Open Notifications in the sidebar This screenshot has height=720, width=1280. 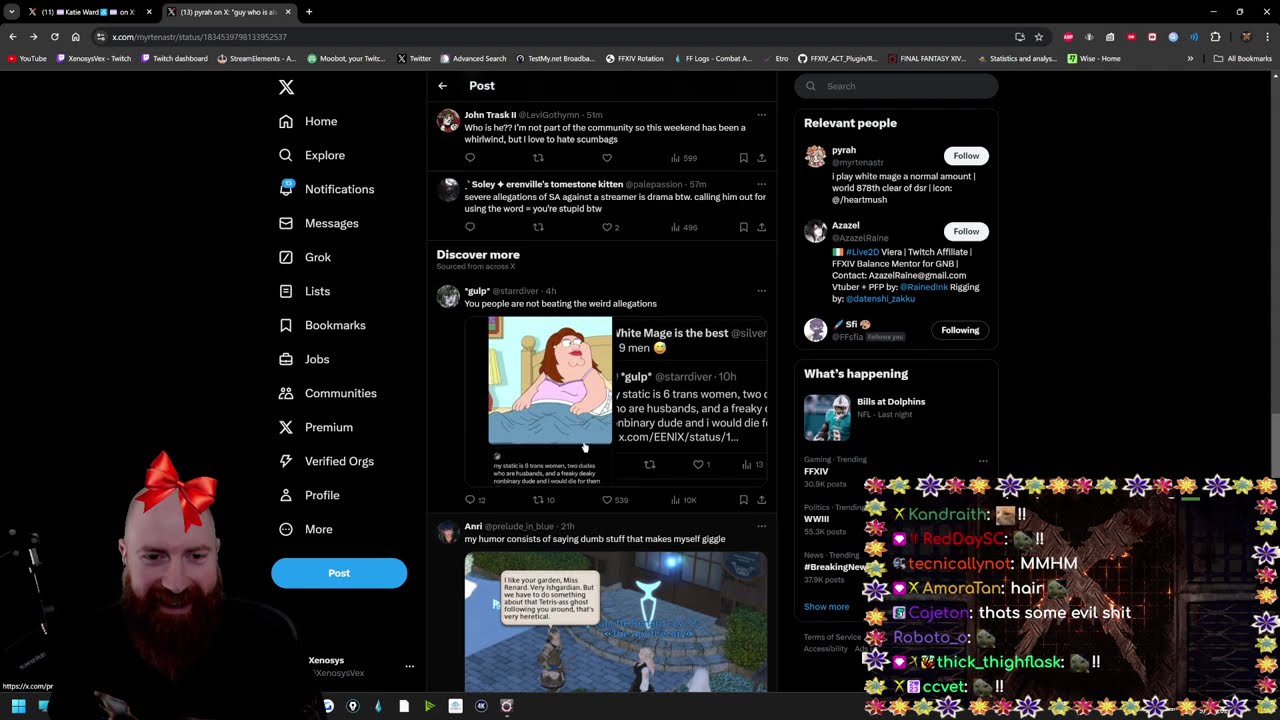pyautogui.click(x=326, y=189)
